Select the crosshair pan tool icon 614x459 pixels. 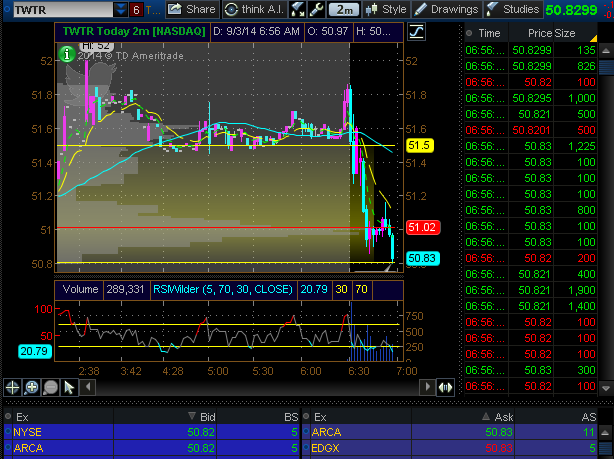click(x=13, y=387)
